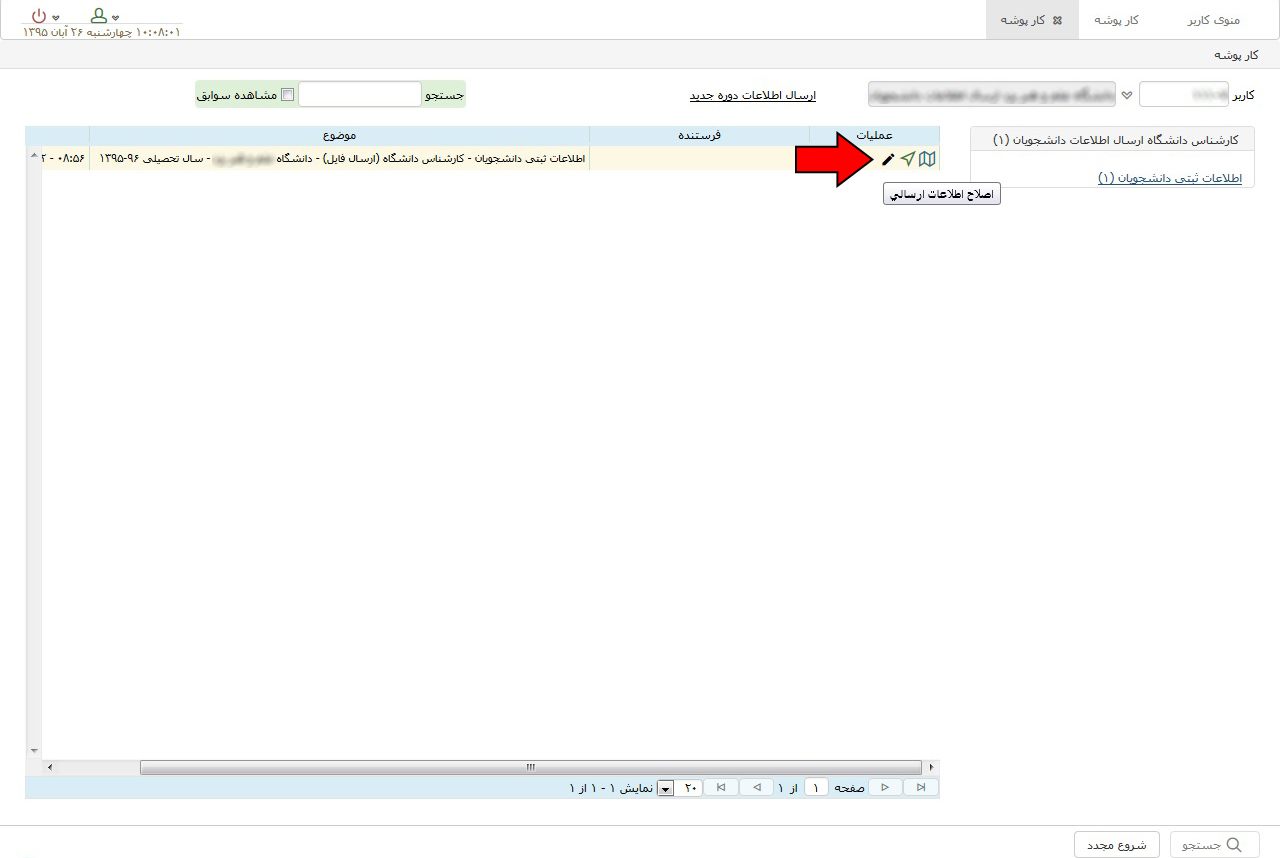The width and height of the screenshot is (1280, 858).
Task: Select the inactive کار پوشه tab
Action: pyautogui.click(x=1117, y=20)
